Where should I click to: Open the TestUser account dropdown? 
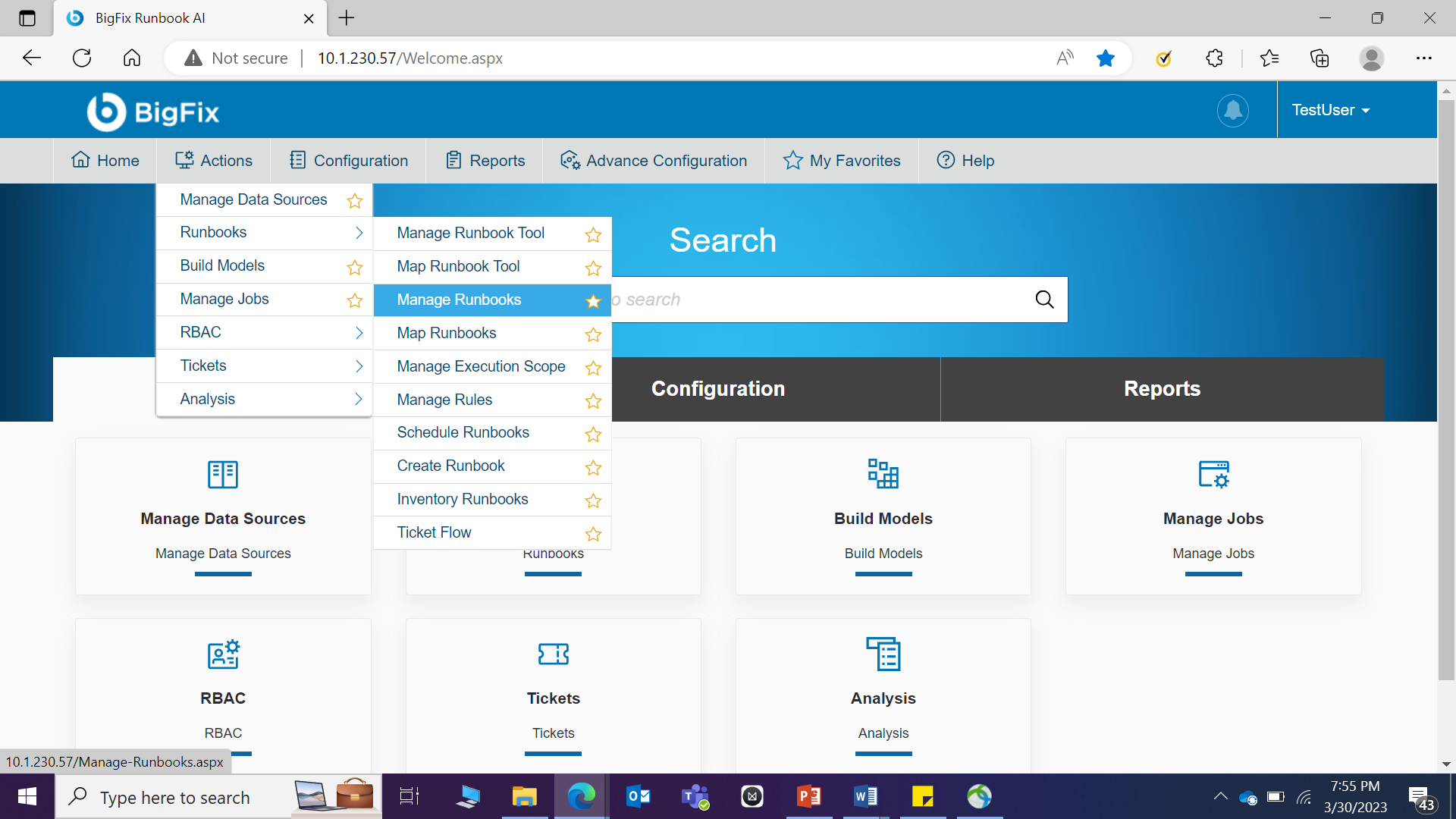[1330, 110]
